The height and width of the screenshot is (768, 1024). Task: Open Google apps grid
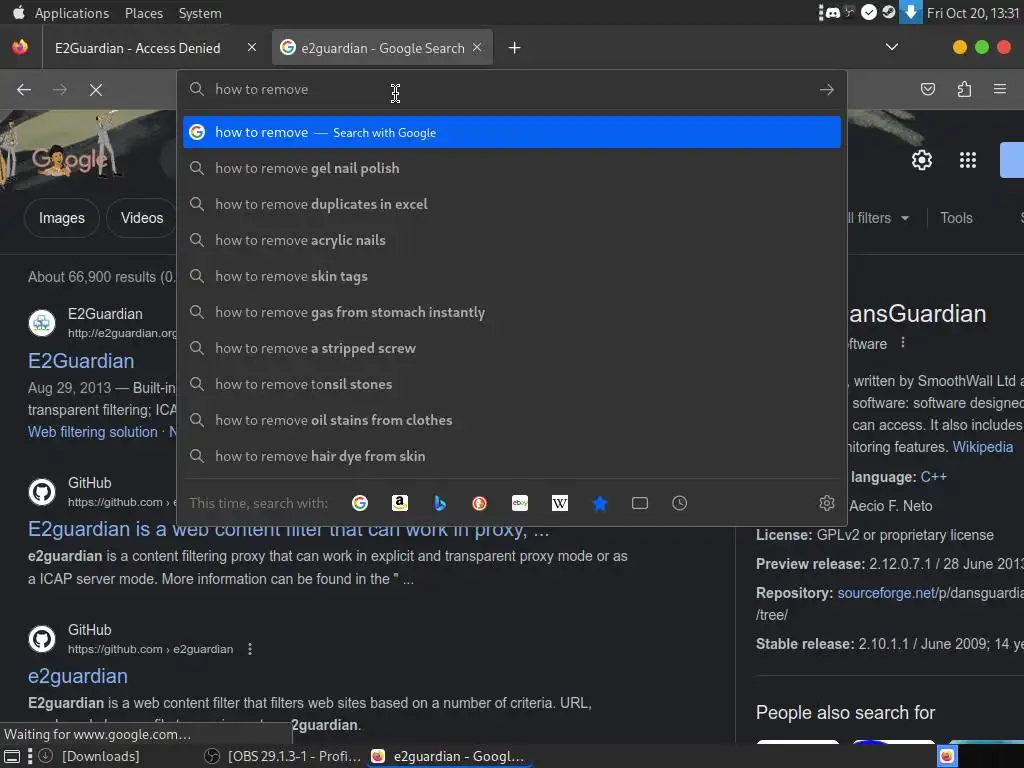coord(968,160)
